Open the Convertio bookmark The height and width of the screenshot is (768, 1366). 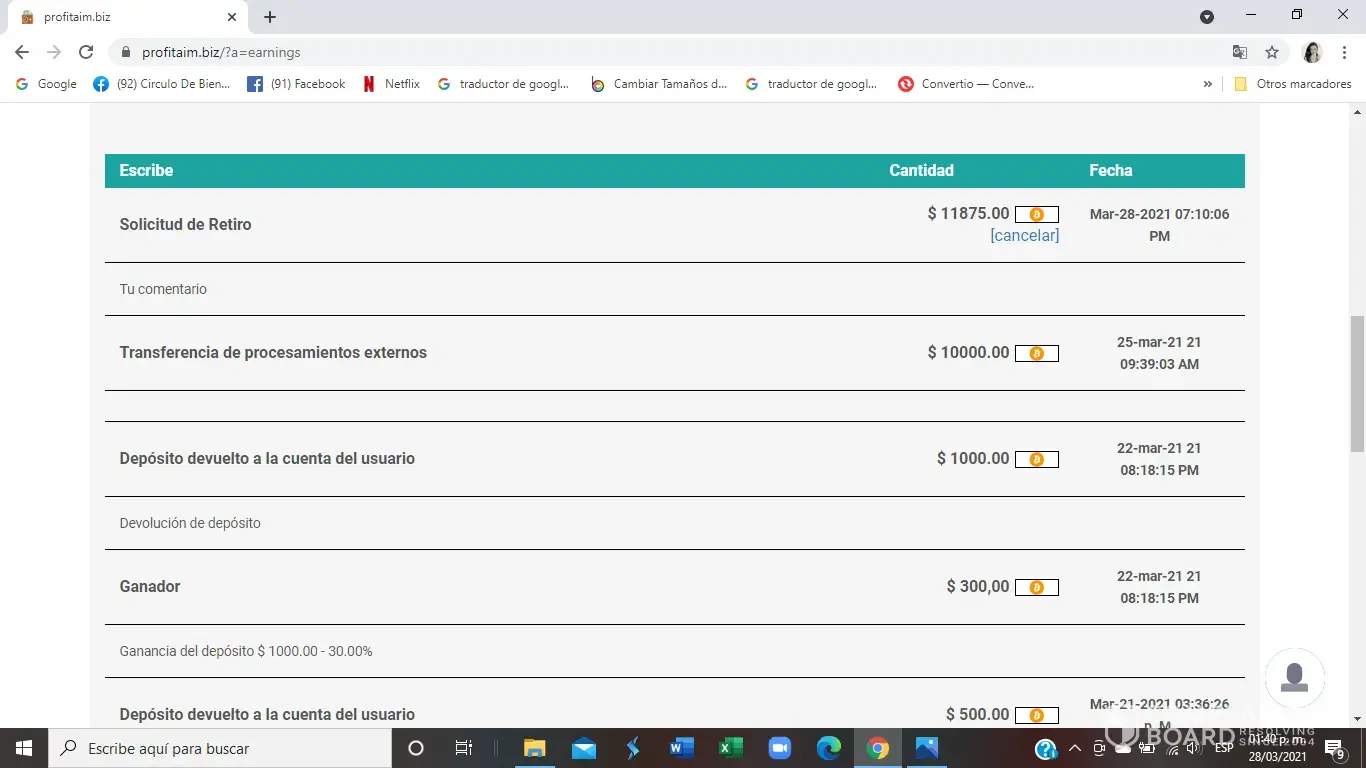click(967, 84)
